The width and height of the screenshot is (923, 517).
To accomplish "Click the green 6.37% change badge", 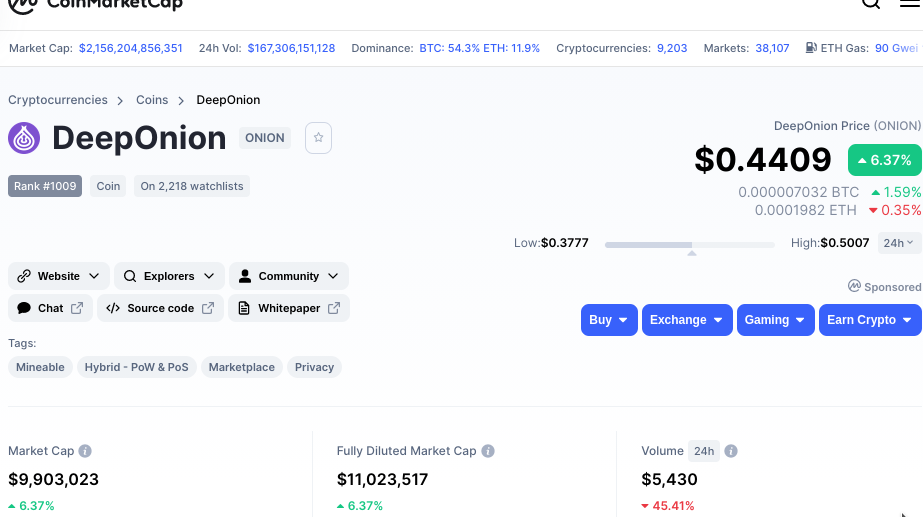I will [x=885, y=160].
